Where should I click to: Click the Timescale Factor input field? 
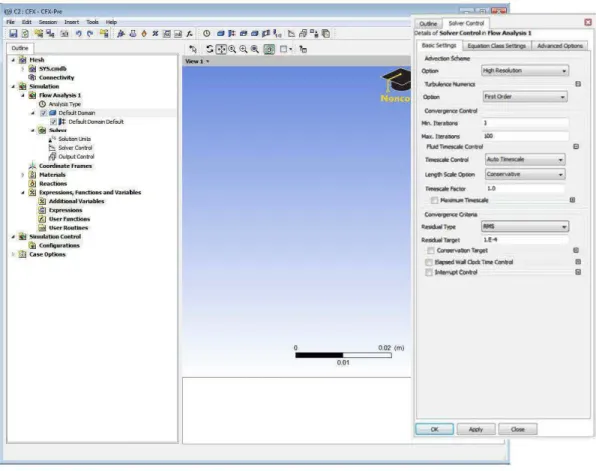[x=525, y=189]
